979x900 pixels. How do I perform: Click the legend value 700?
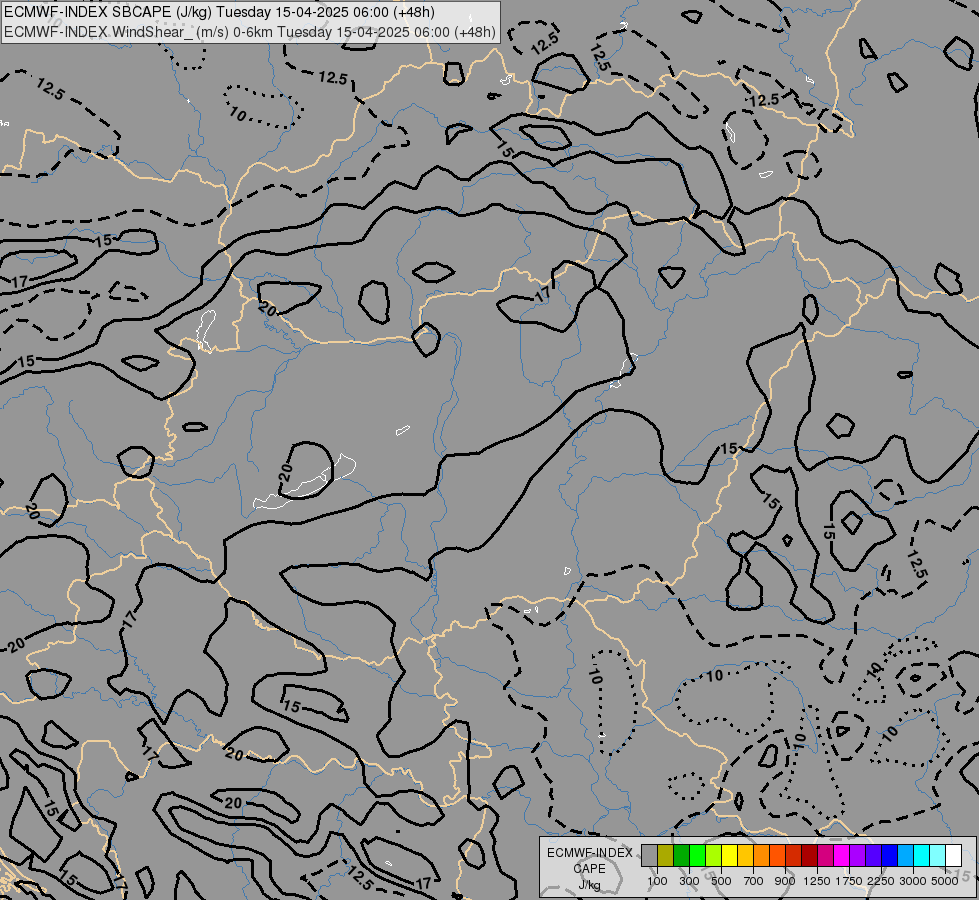754,881
